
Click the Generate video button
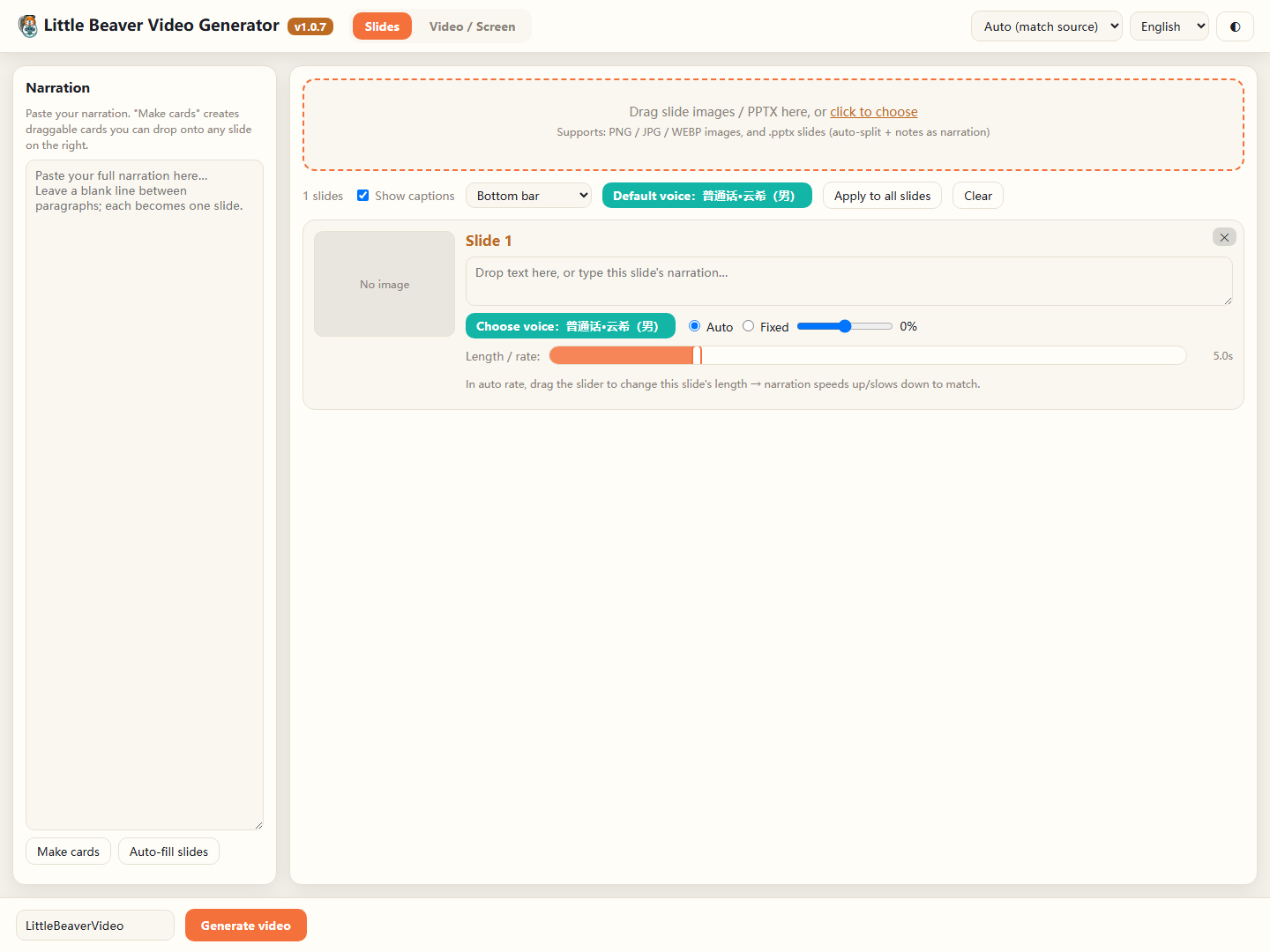click(x=246, y=926)
